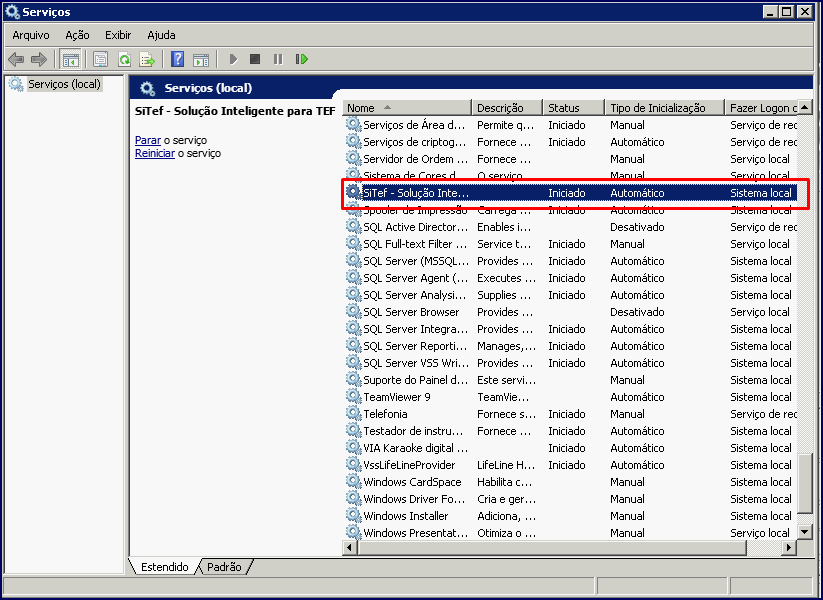This screenshot has height=600, width=823.
Task: Select Serviços (local) in the console tree
Action: click(64, 84)
